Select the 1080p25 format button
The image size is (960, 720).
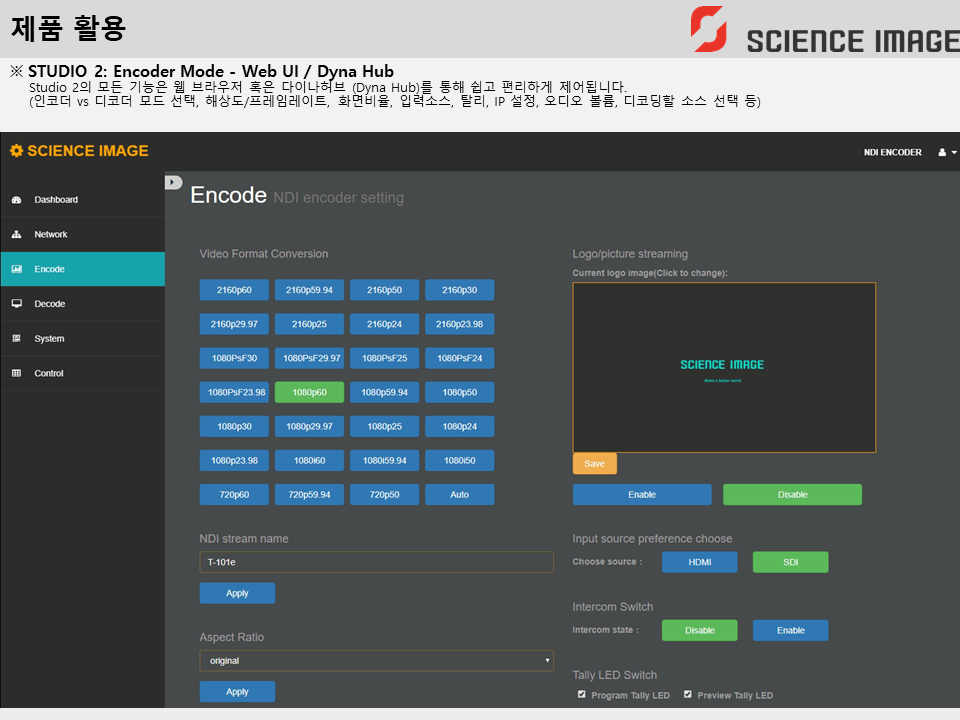tap(384, 427)
